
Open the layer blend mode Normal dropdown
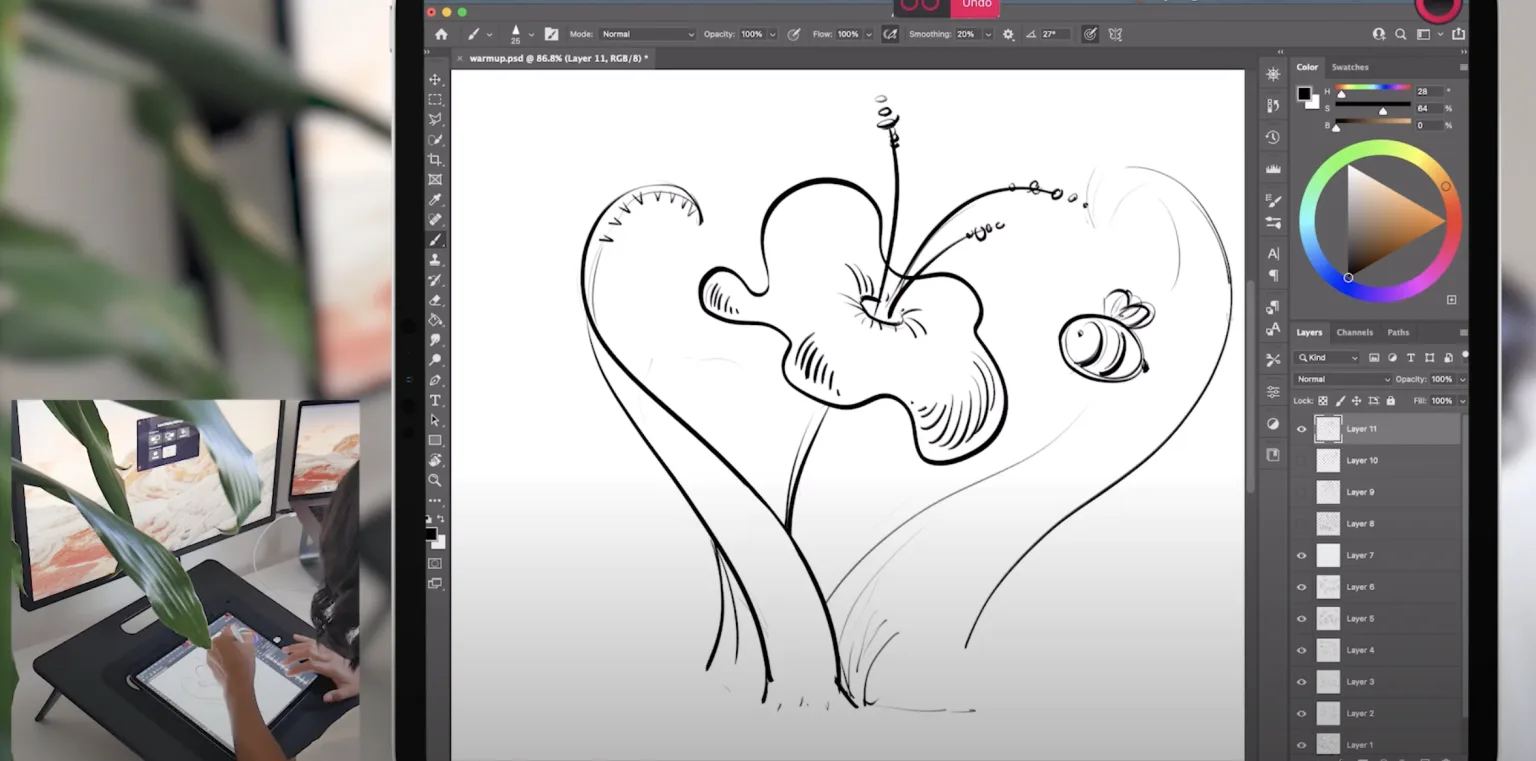[x=1342, y=379]
